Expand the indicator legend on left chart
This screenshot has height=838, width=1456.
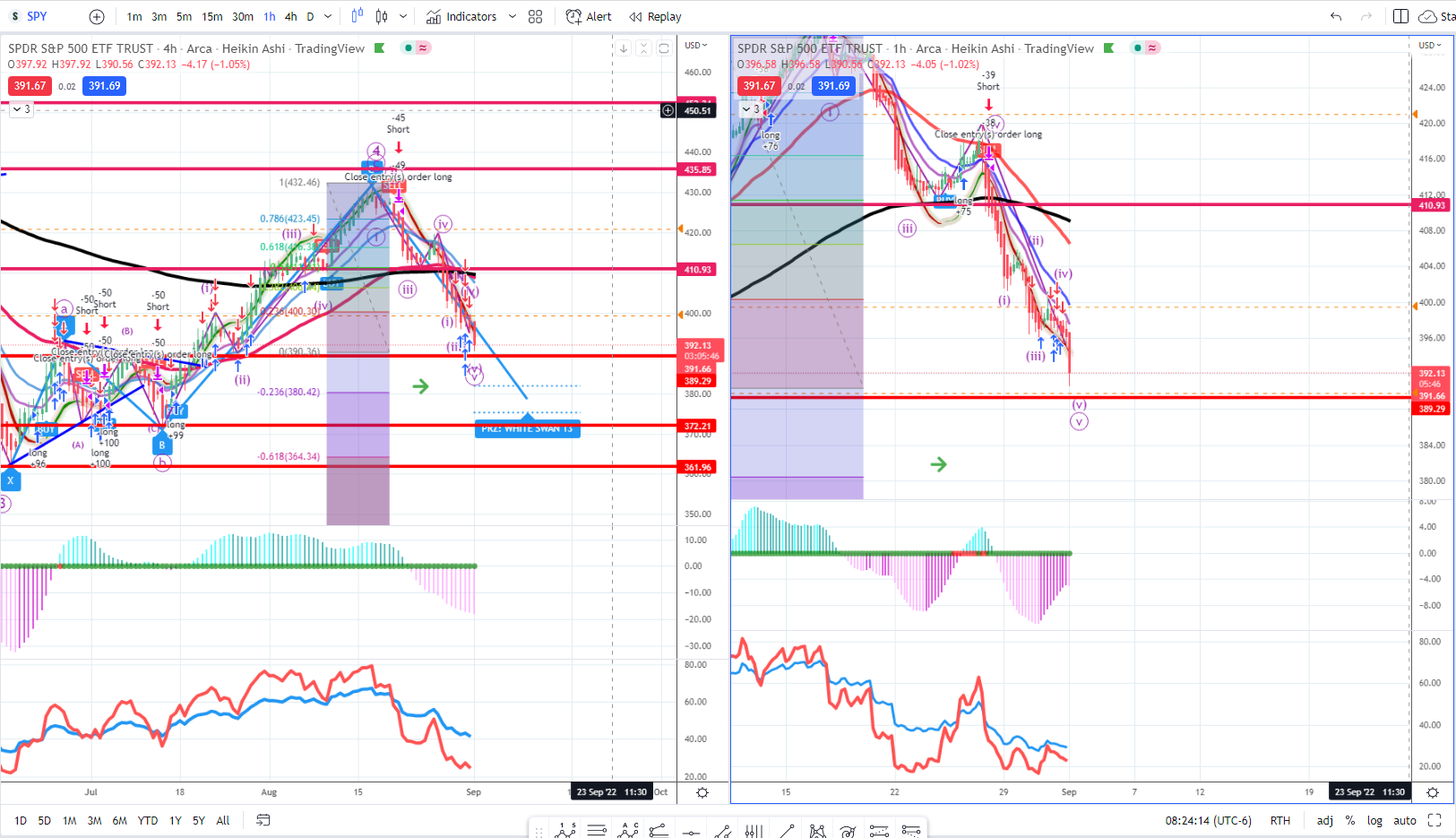pos(22,108)
